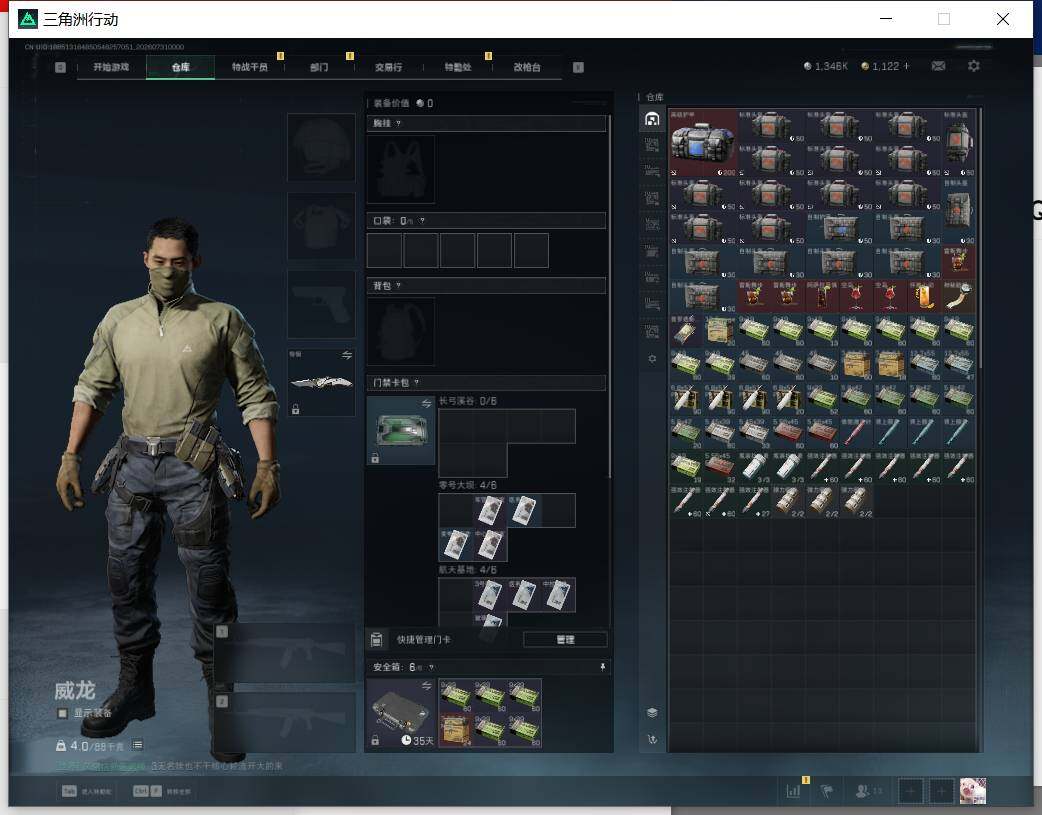Open the weight details list icon

(138, 745)
